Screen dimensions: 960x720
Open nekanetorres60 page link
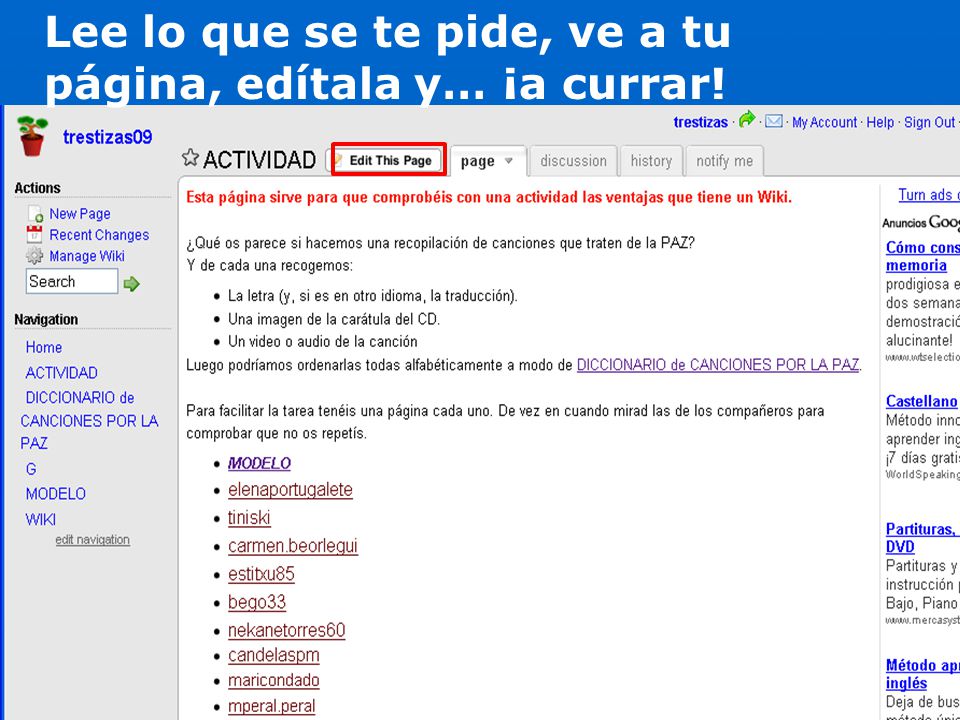(x=287, y=630)
